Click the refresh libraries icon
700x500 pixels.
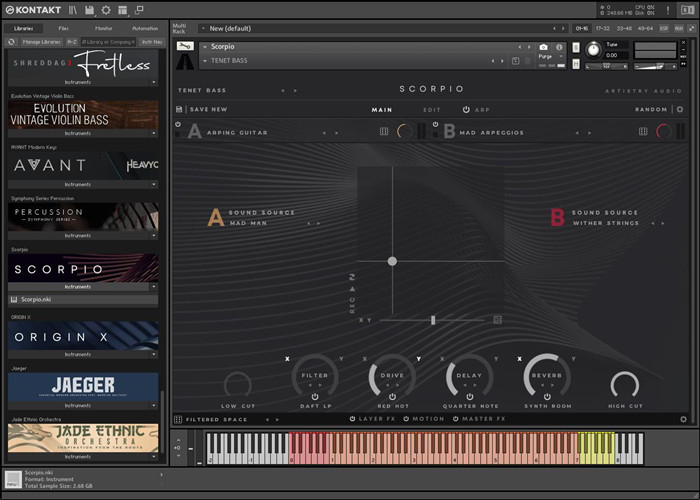(10, 42)
